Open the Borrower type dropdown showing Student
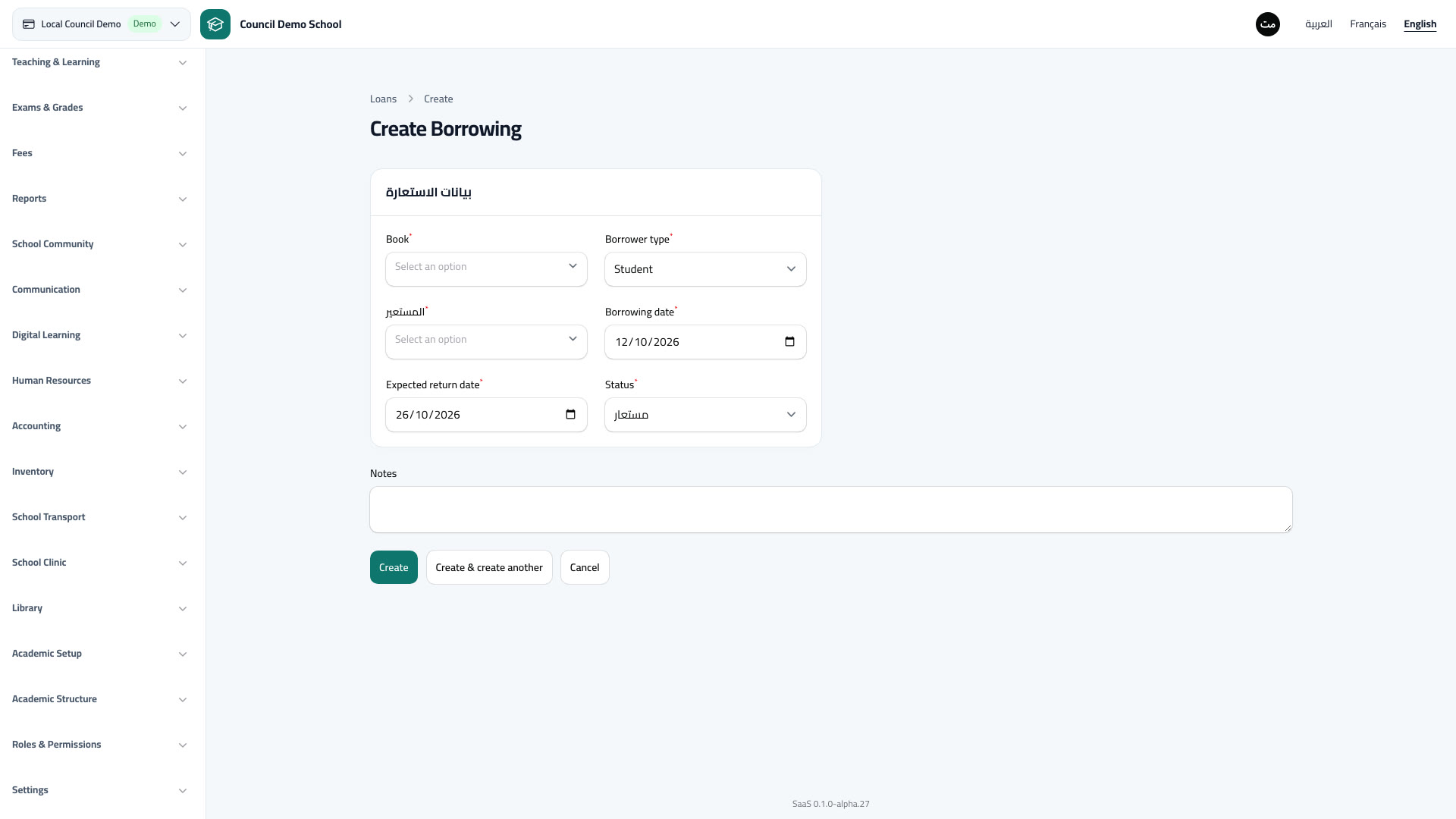The image size is (1456, 819). 705,269
